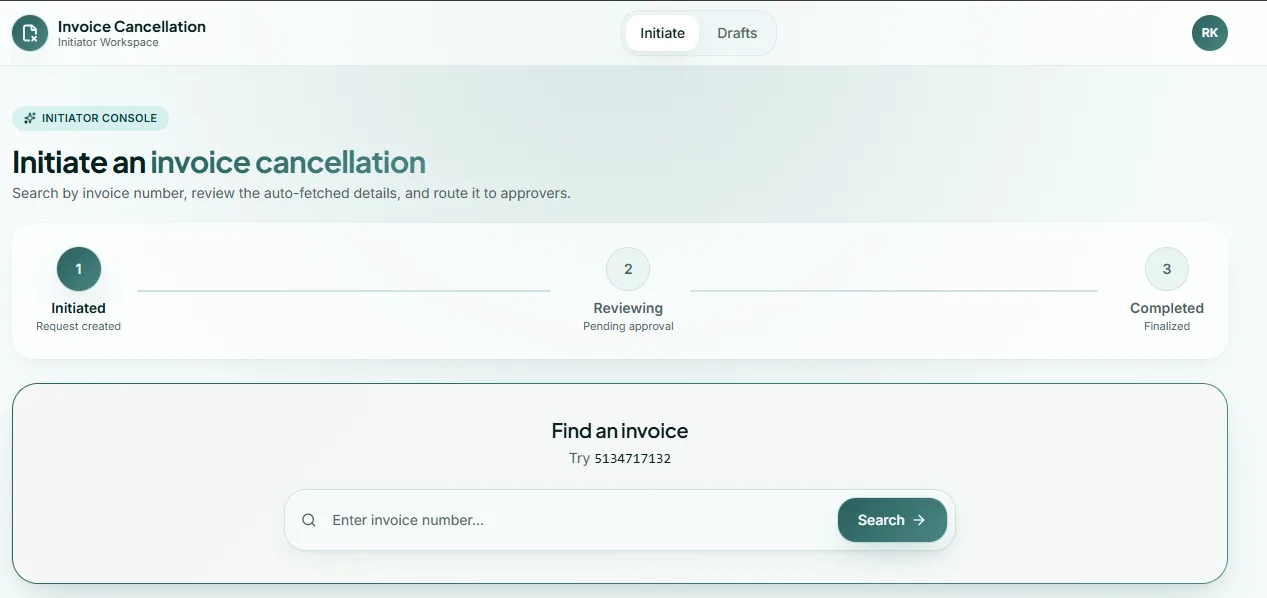Open the RK user avatar menu

click(1209, 33)
